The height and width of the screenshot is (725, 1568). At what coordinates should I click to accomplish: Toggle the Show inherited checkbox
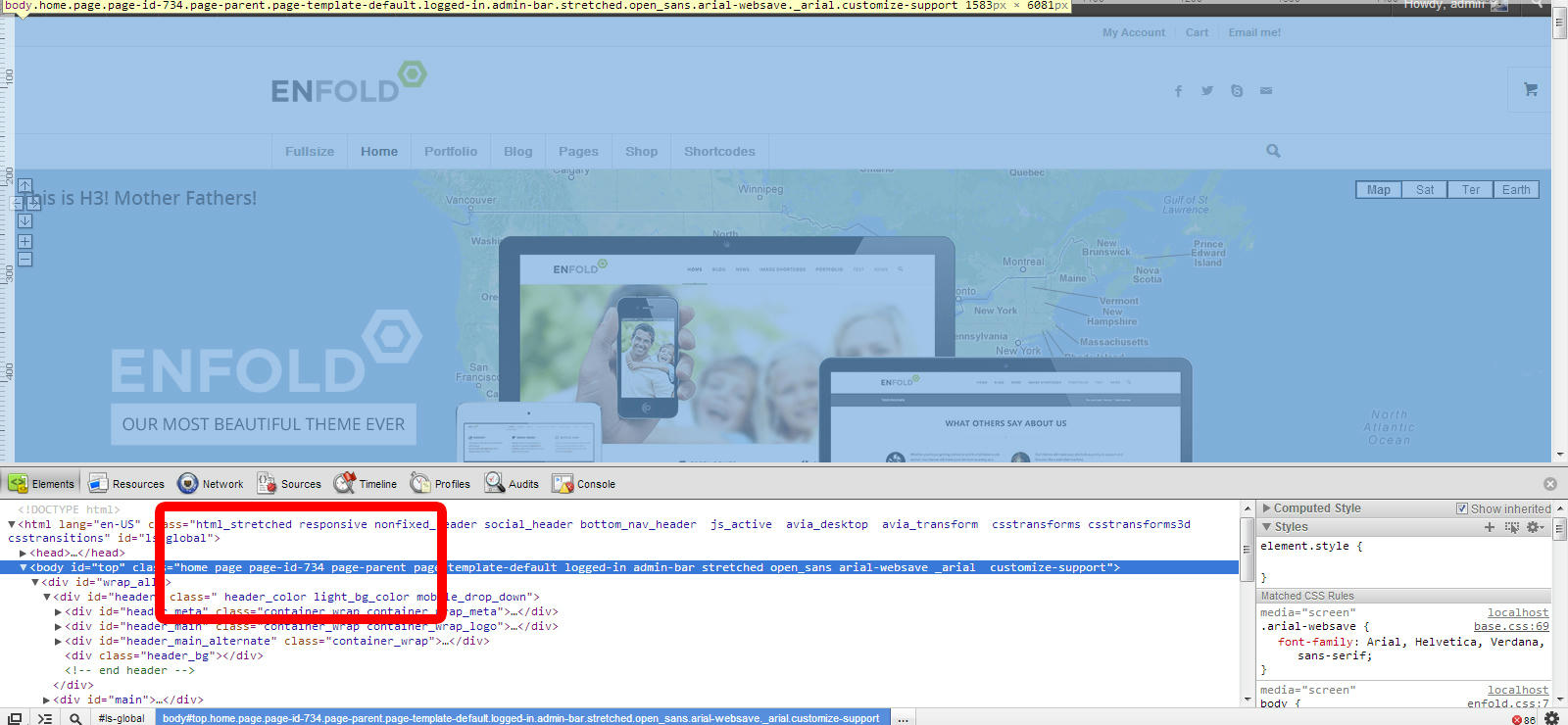(x=1462, y=508)
